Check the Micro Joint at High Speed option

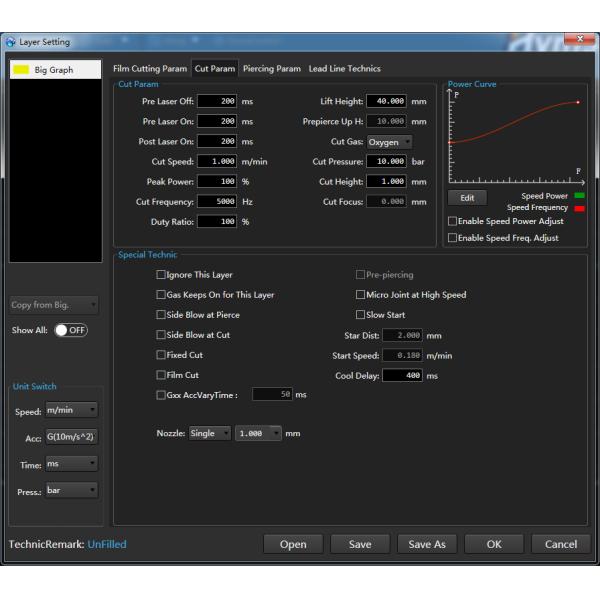[361, 295]
